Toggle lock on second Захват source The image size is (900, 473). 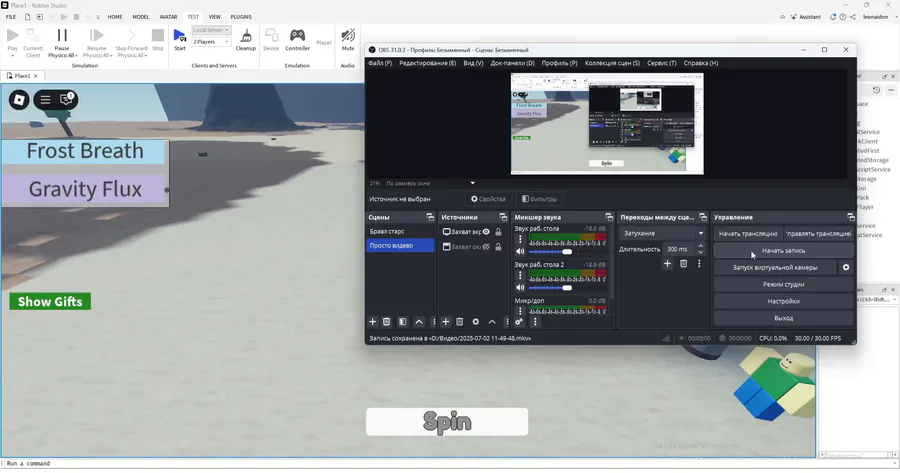click(x=498, y=247)
